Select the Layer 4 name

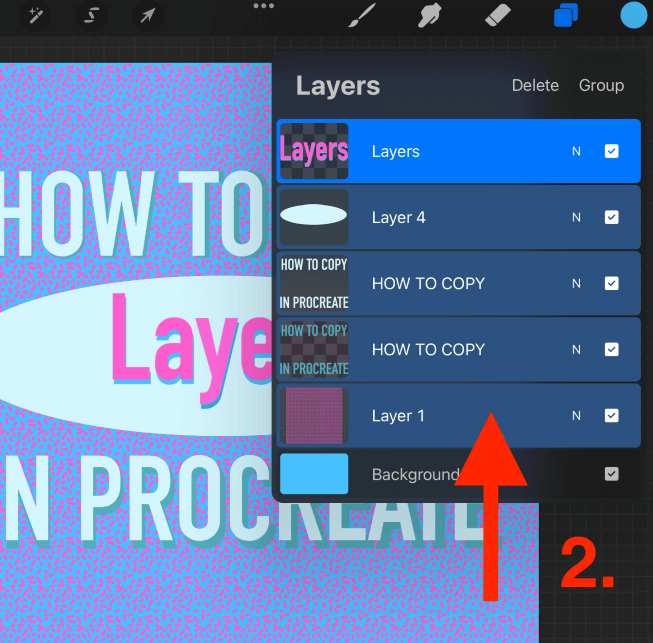click(x=399, y=217)
